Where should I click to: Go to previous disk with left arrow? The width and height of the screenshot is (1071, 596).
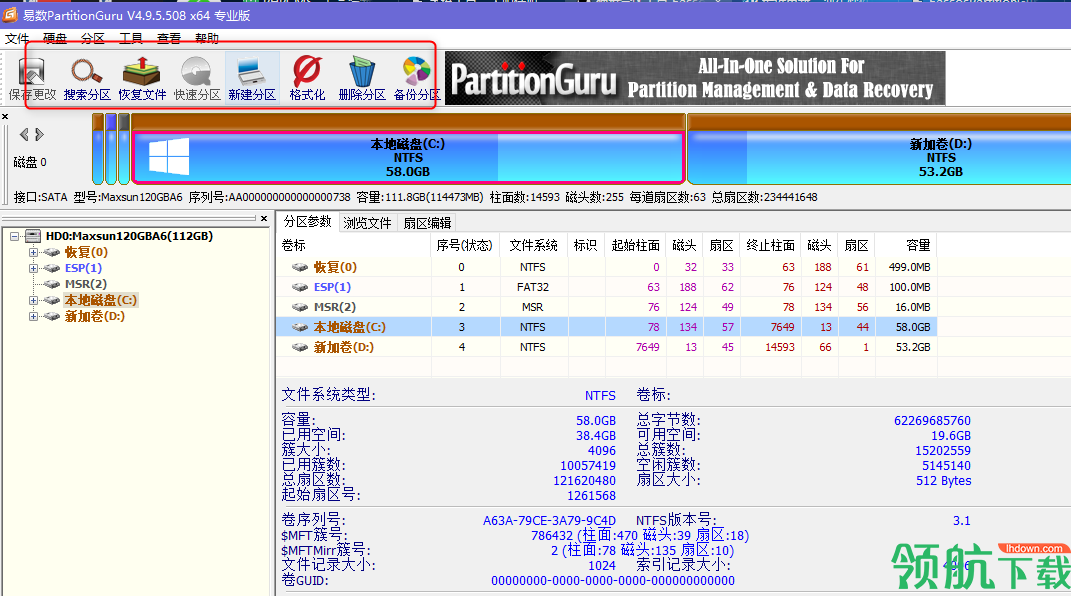[24, 134]
